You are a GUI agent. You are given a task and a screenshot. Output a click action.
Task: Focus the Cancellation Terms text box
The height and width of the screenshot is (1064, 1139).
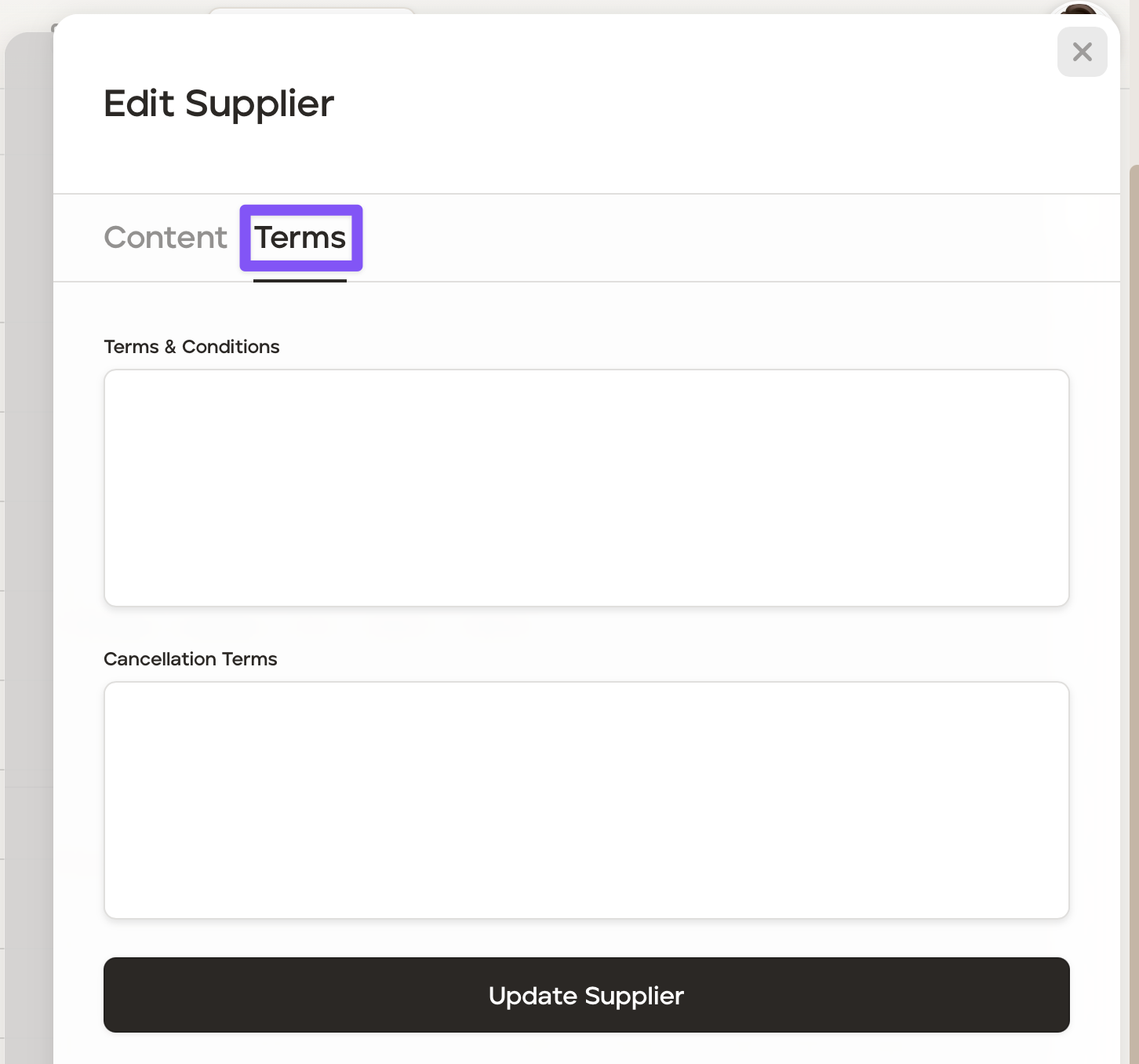[586, 800]
